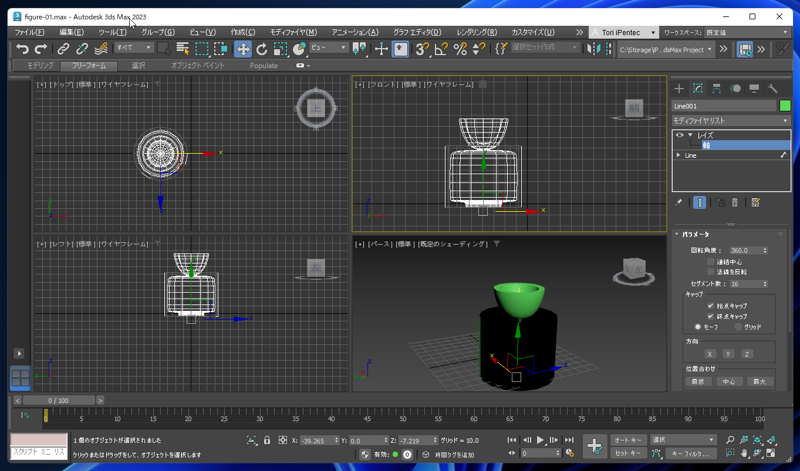Uncheck the 始点キャップ checkbox
Viewport: 800px width, 471px height.
coord(710,306)
